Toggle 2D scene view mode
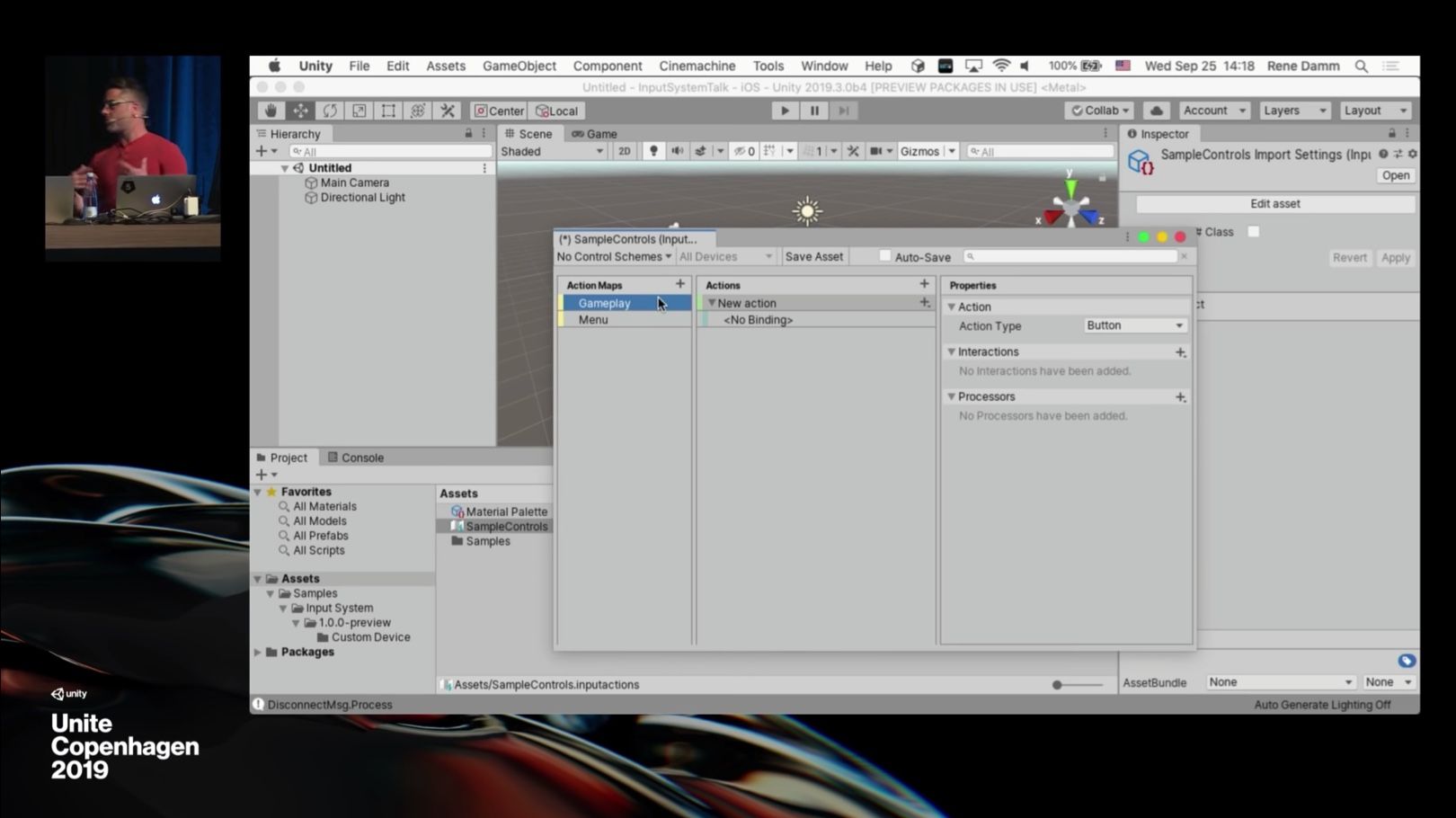1456x818 pixels. click(x=624, y=151)
